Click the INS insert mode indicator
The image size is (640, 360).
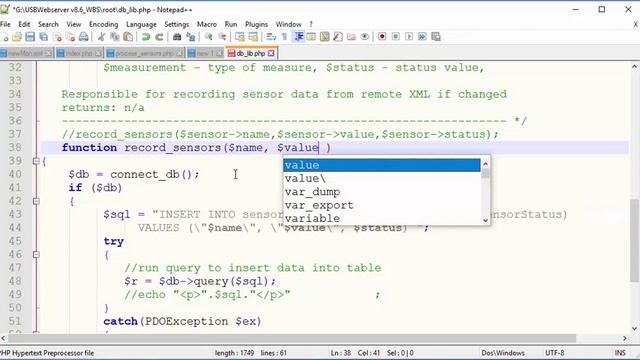point(620,353)
